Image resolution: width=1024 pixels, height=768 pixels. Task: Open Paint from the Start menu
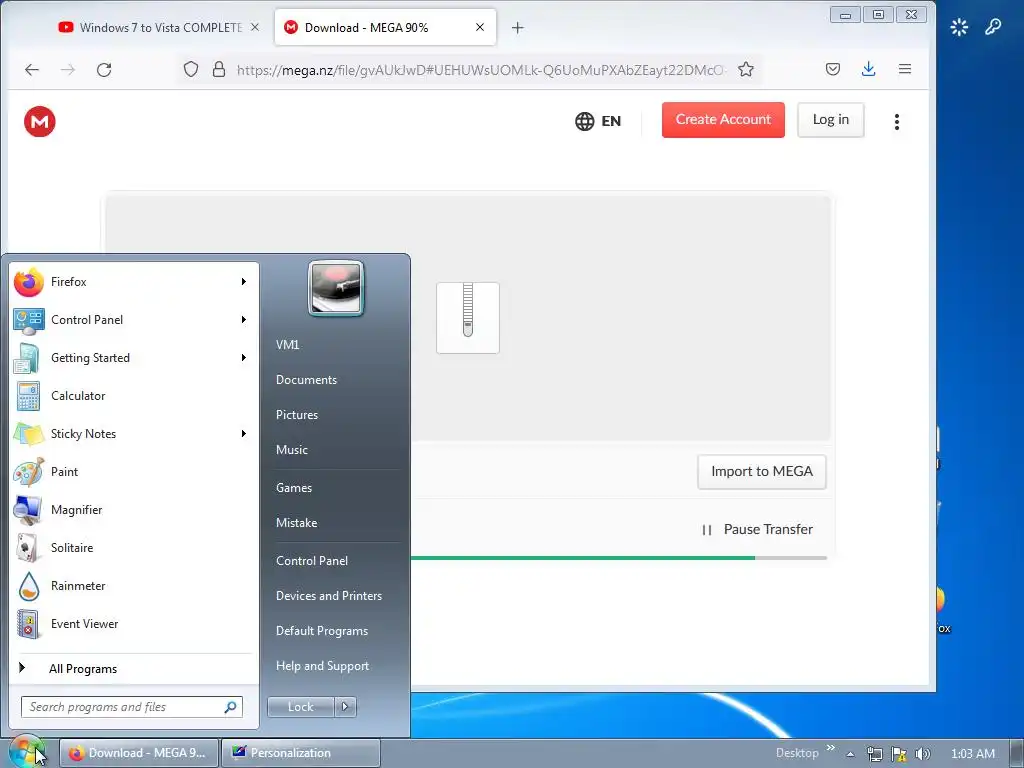(x=134, y=472)
